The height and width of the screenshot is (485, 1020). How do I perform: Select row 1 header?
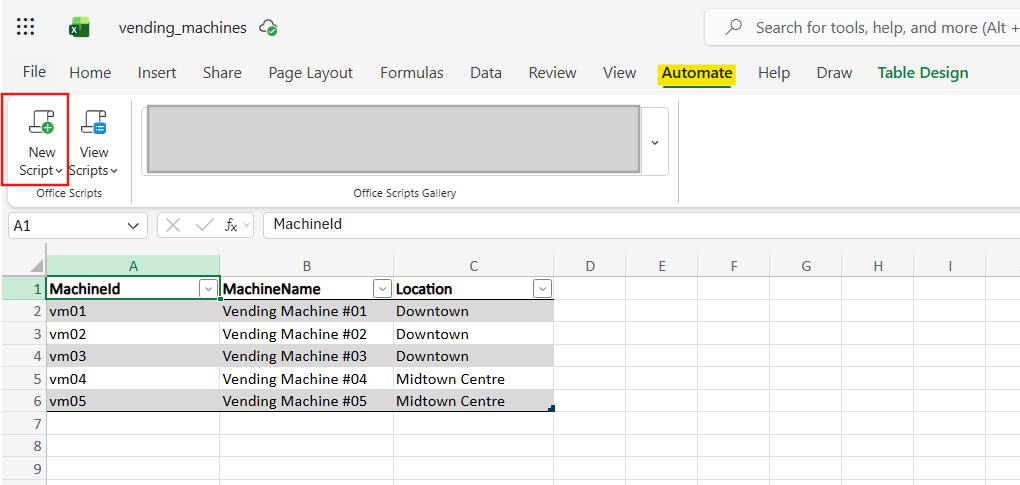23,289
